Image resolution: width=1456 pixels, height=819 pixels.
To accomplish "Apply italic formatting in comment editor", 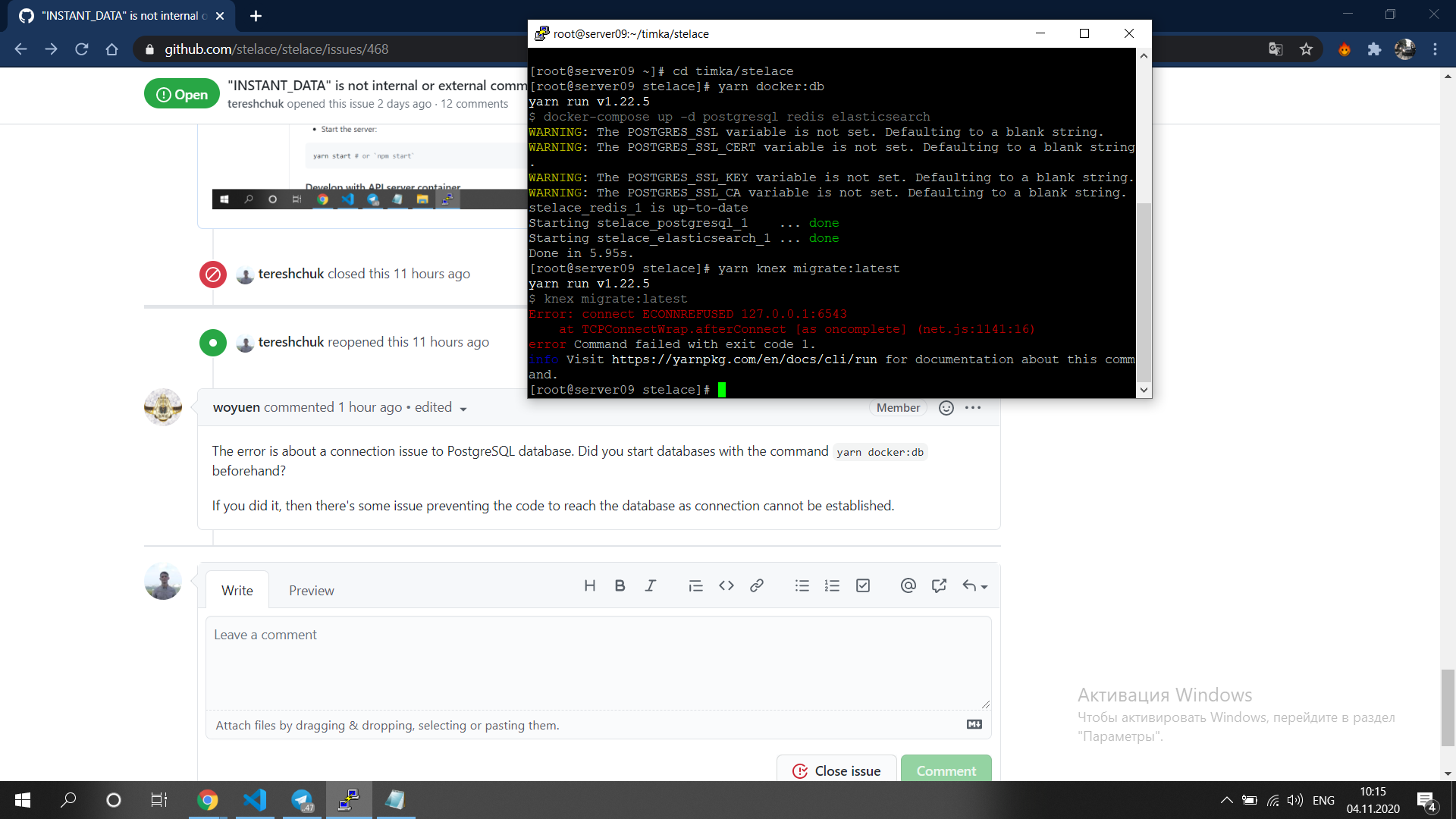I will (650, 585).
